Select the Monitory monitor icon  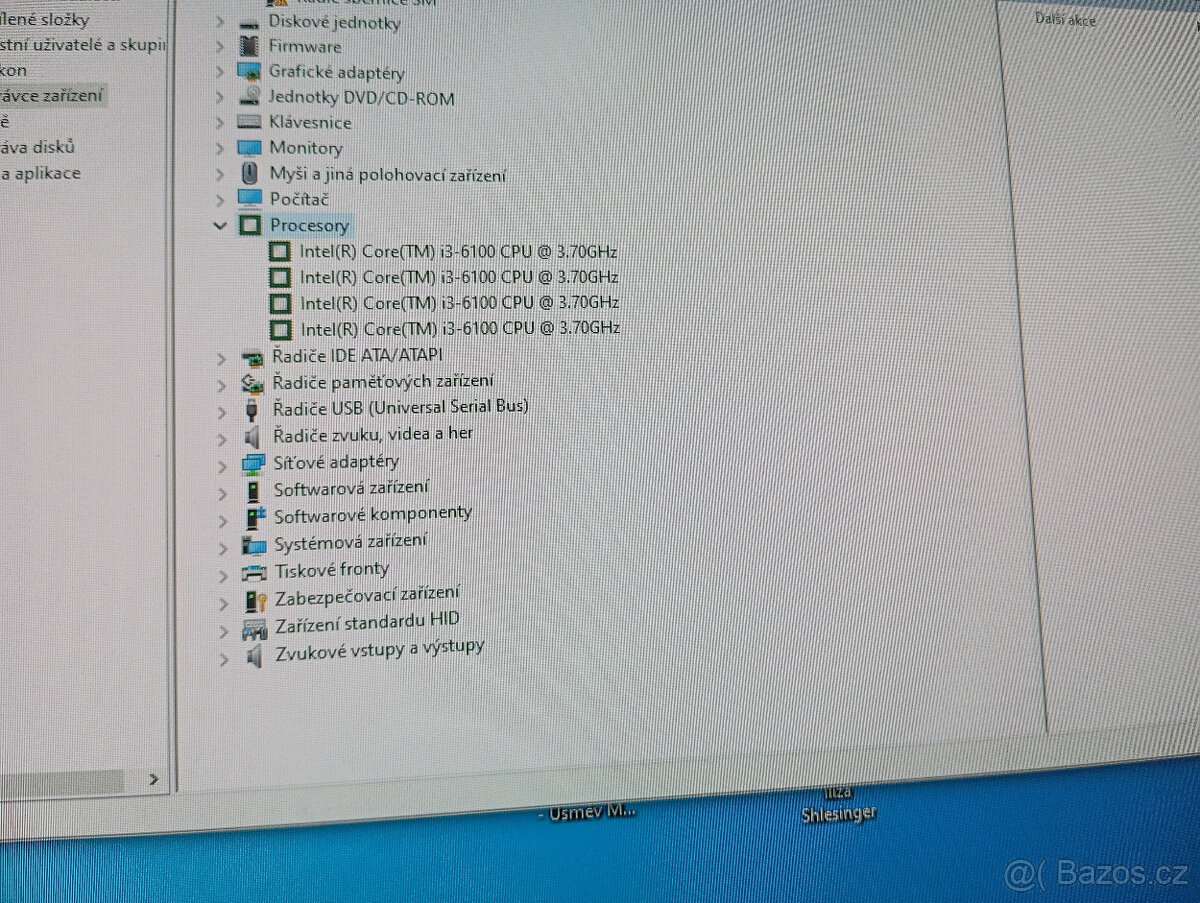[250, 147]
